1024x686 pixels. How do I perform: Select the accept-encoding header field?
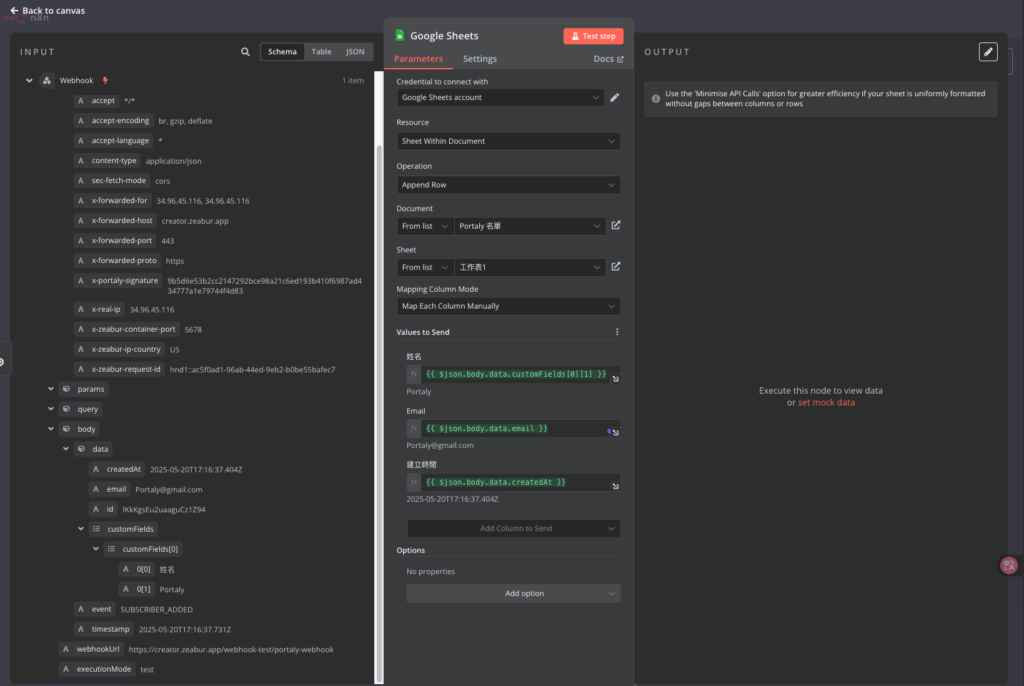click(114, 121)
